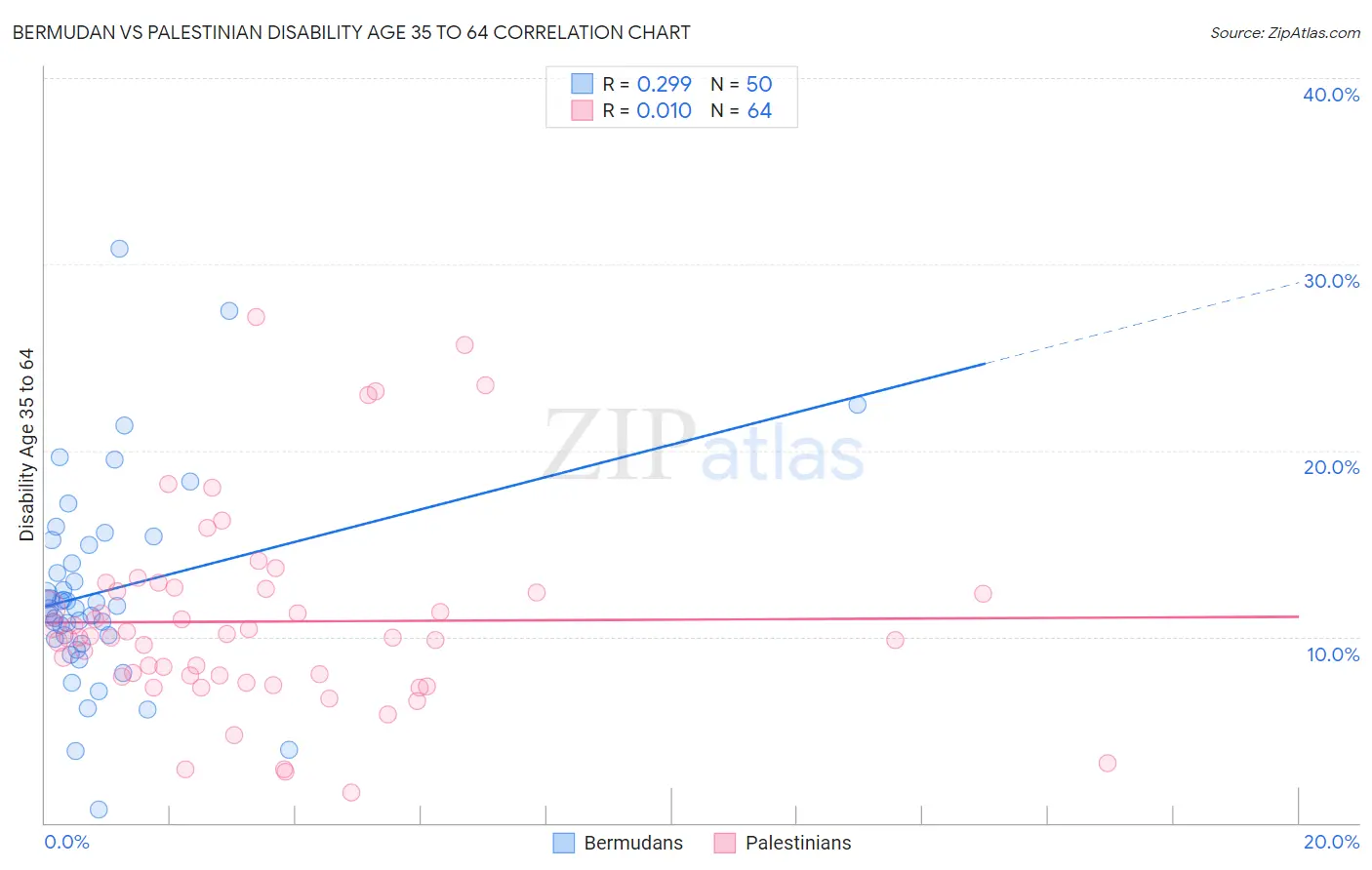Click the dashed blue extrapolation line

click(x=1143, y=322)
